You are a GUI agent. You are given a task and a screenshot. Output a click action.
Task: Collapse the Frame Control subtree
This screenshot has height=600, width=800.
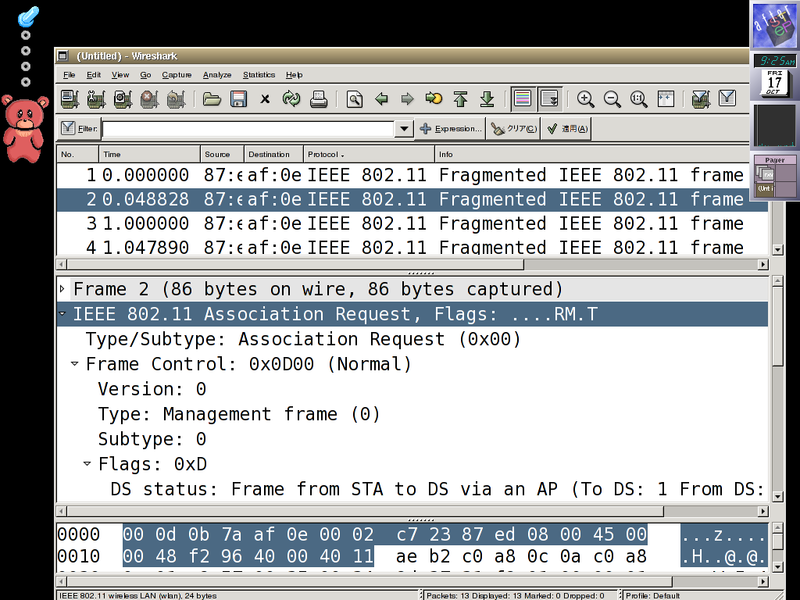[74, 364]
